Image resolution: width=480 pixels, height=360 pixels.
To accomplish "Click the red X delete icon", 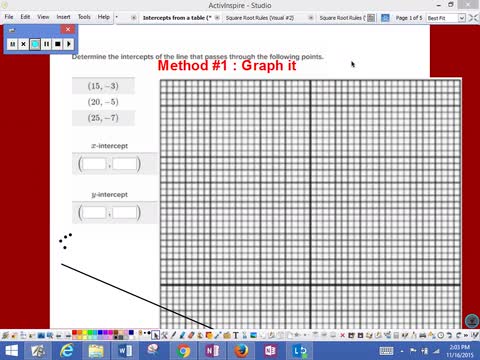I will coord(342,335).
